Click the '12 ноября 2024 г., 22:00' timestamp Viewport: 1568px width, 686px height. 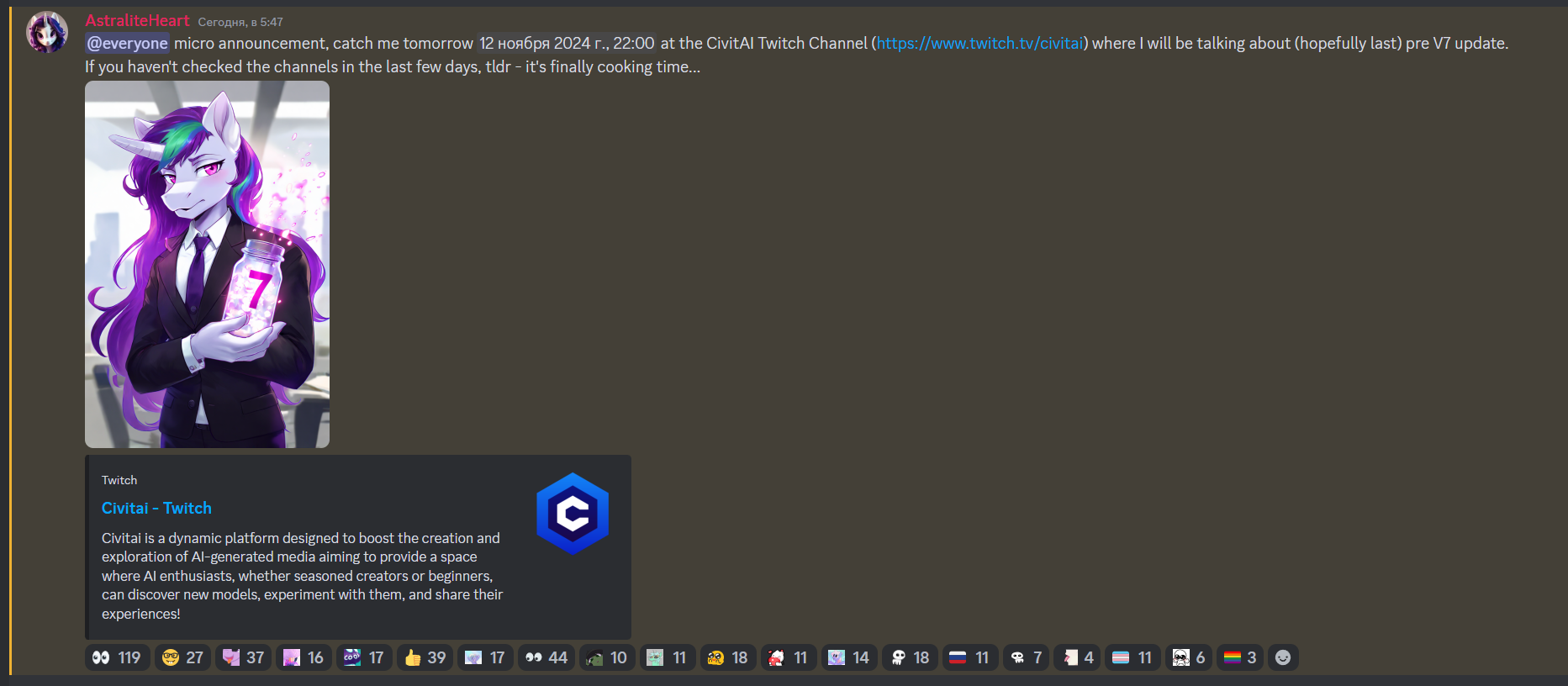(x=567, y=43)
